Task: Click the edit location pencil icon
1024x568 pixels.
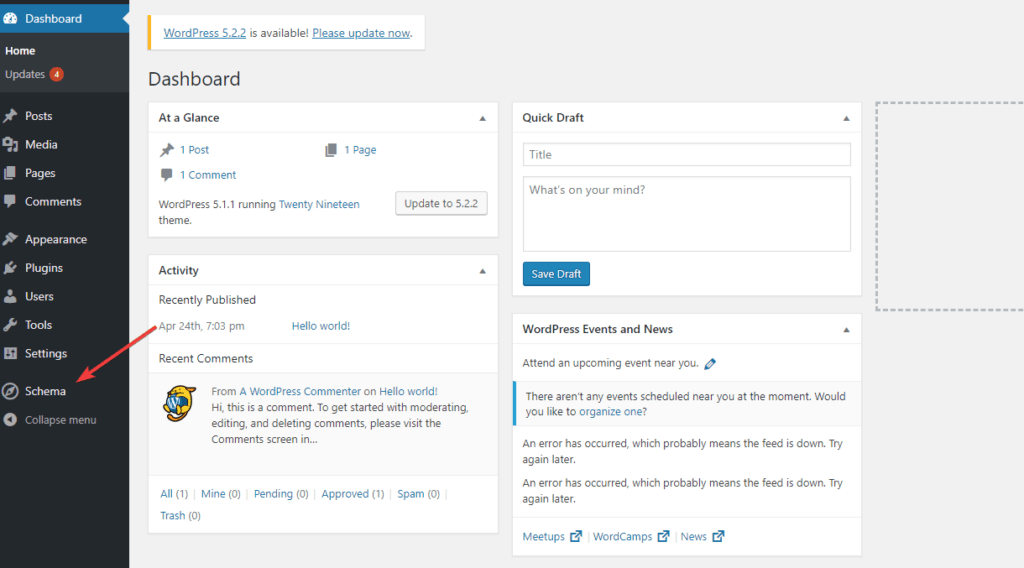Action: click(x=710, y=364)
